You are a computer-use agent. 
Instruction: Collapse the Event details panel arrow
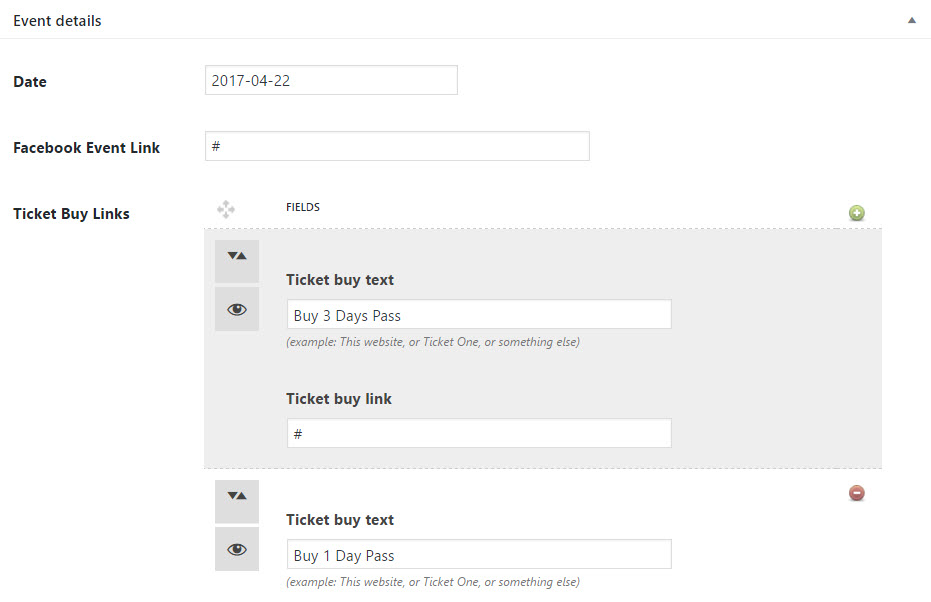[x=911, y=20]
